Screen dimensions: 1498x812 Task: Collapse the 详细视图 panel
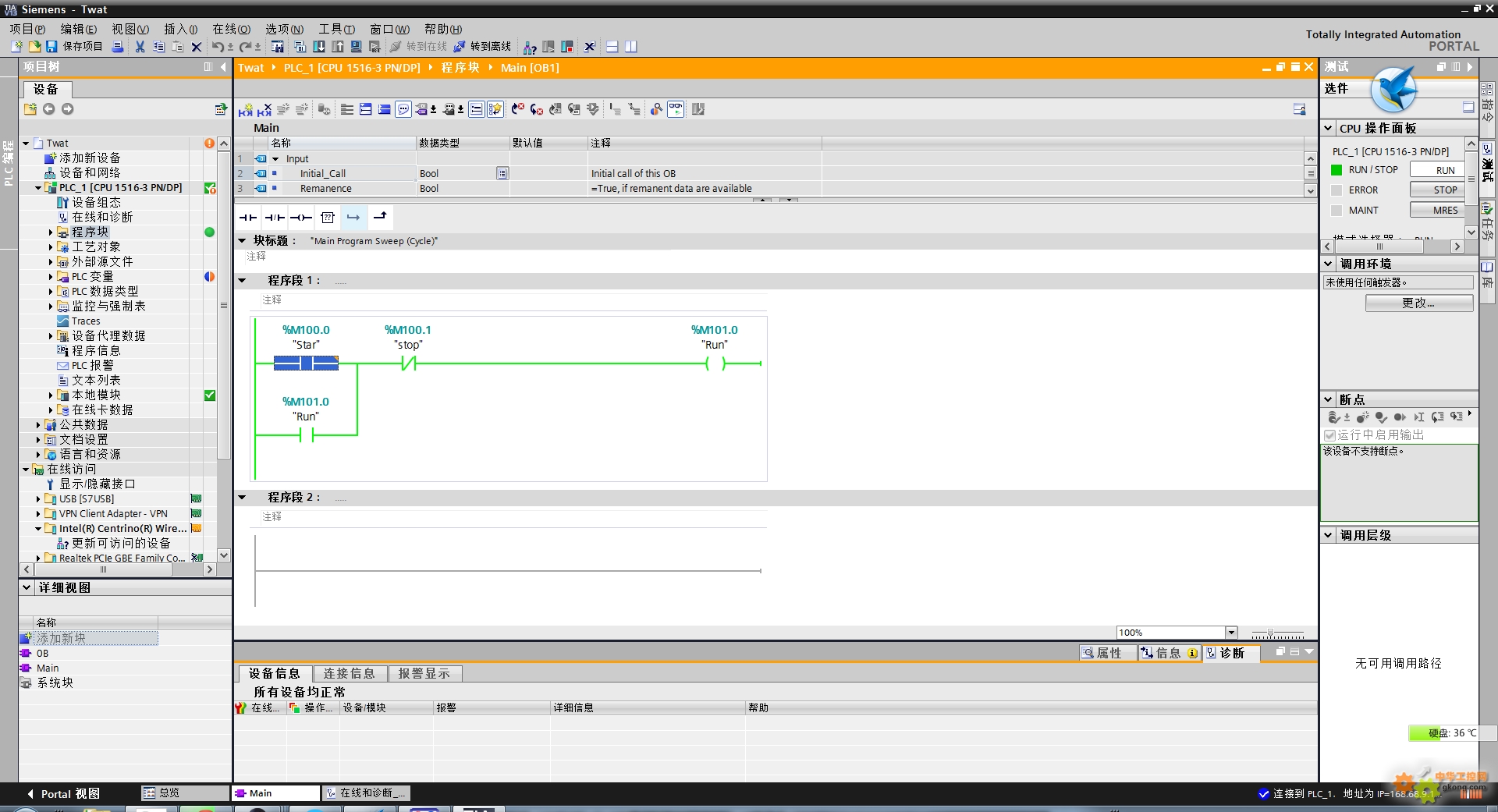click(27, 587)
